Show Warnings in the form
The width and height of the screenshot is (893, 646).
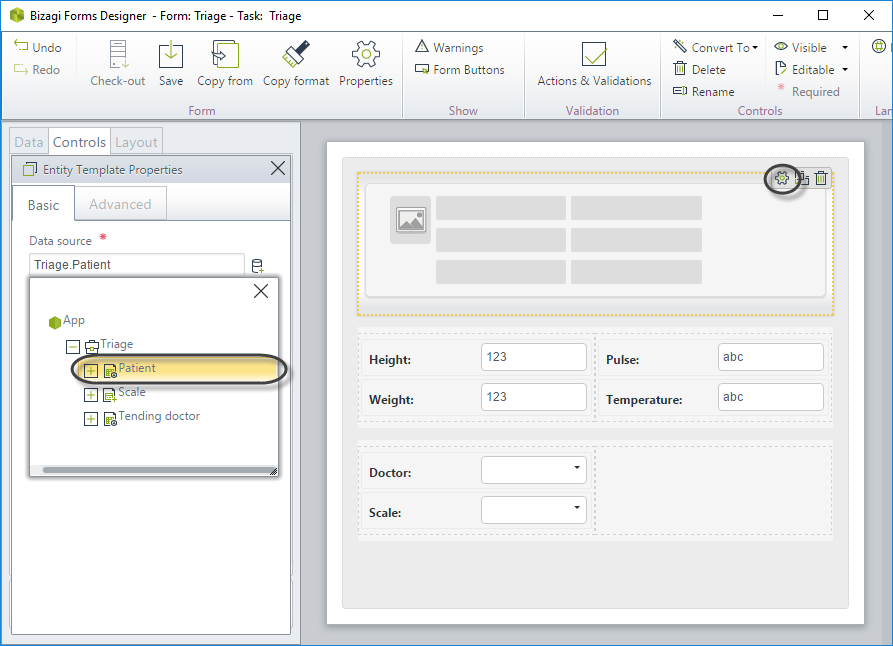pyautogui.click(x=449, y=47)
